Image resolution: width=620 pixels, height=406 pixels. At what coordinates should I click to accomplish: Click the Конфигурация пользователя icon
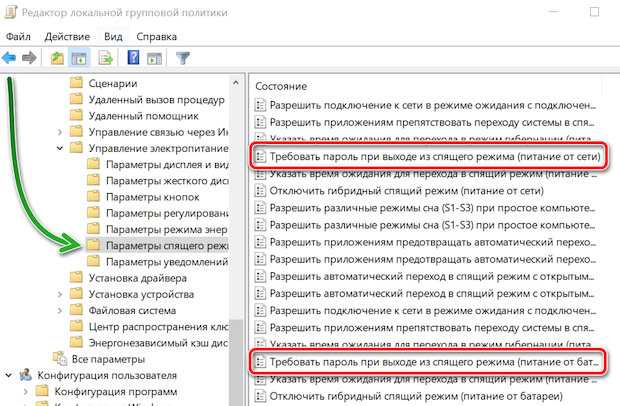(x=26, y=375)
